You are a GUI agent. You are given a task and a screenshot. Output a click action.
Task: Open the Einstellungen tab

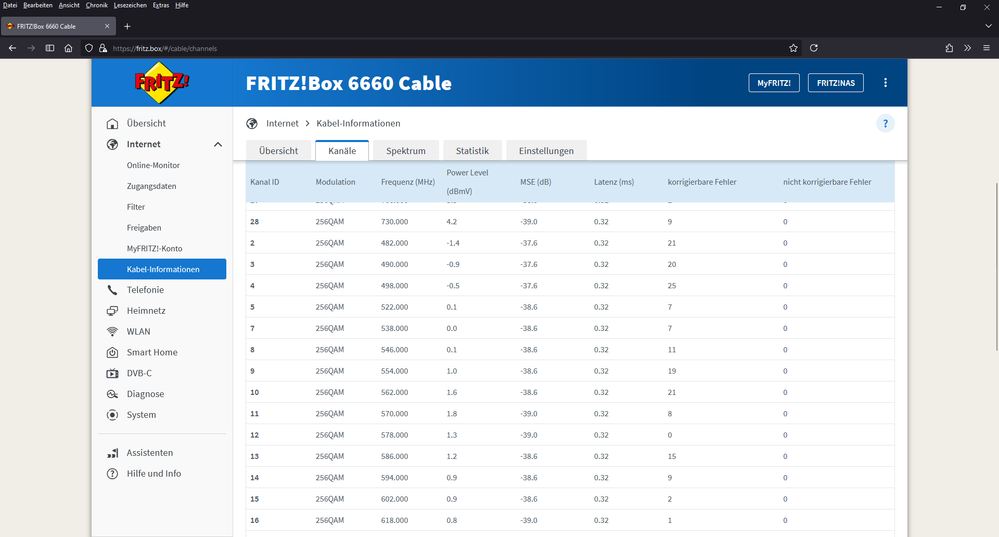point(546,151)
